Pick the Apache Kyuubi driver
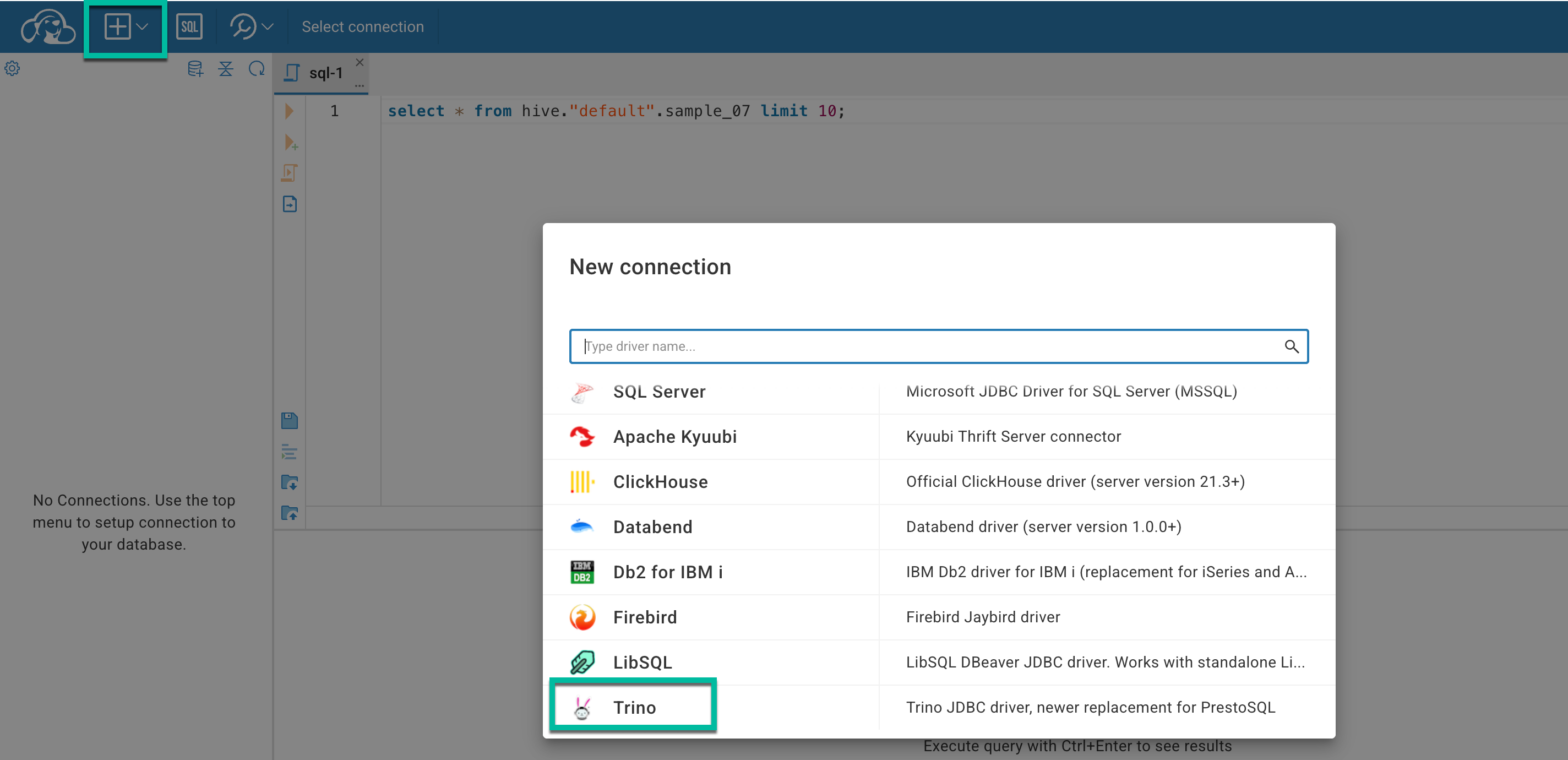1568x760 pixels. 674,437
